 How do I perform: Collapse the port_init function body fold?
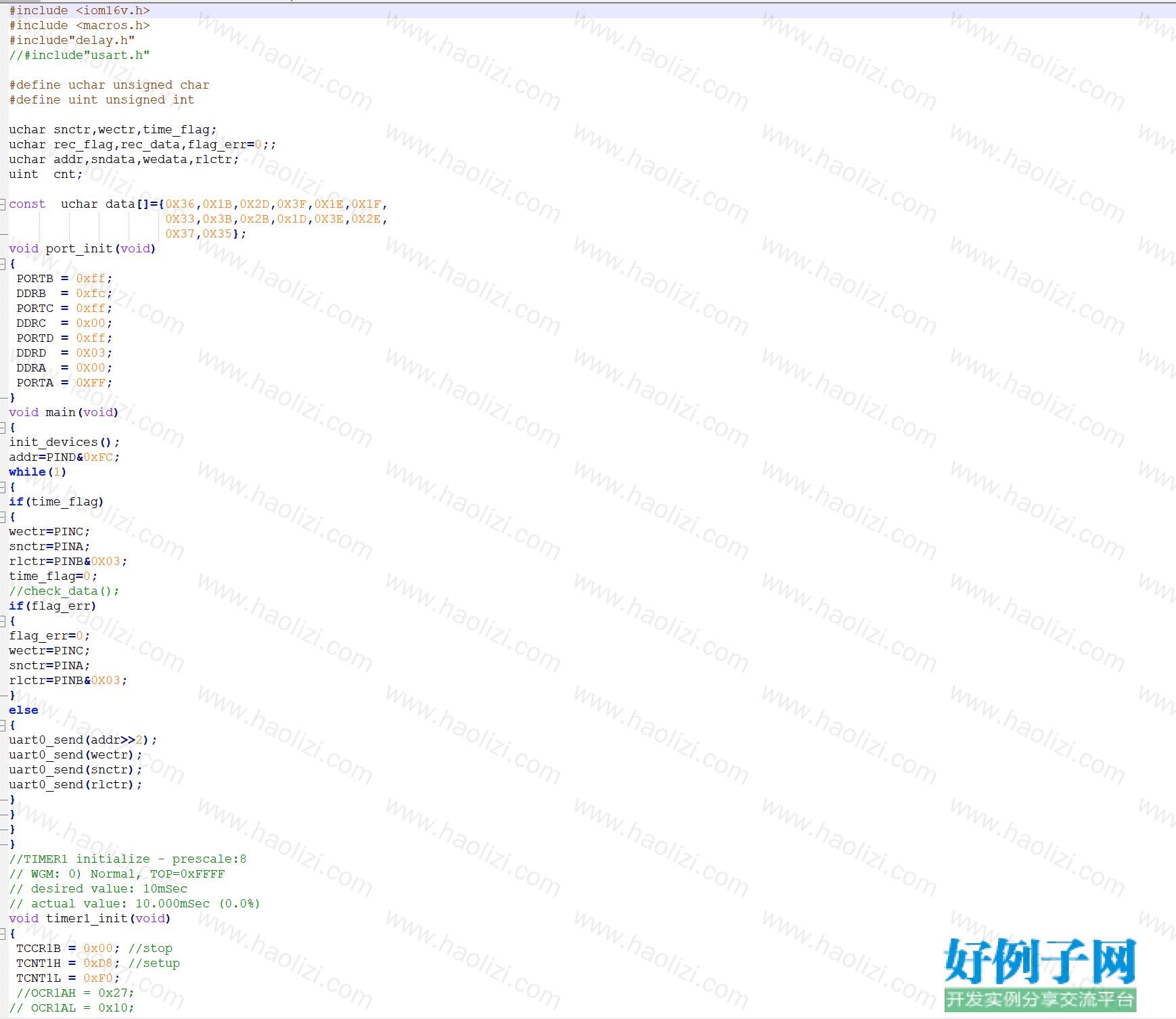coord(3,264)
